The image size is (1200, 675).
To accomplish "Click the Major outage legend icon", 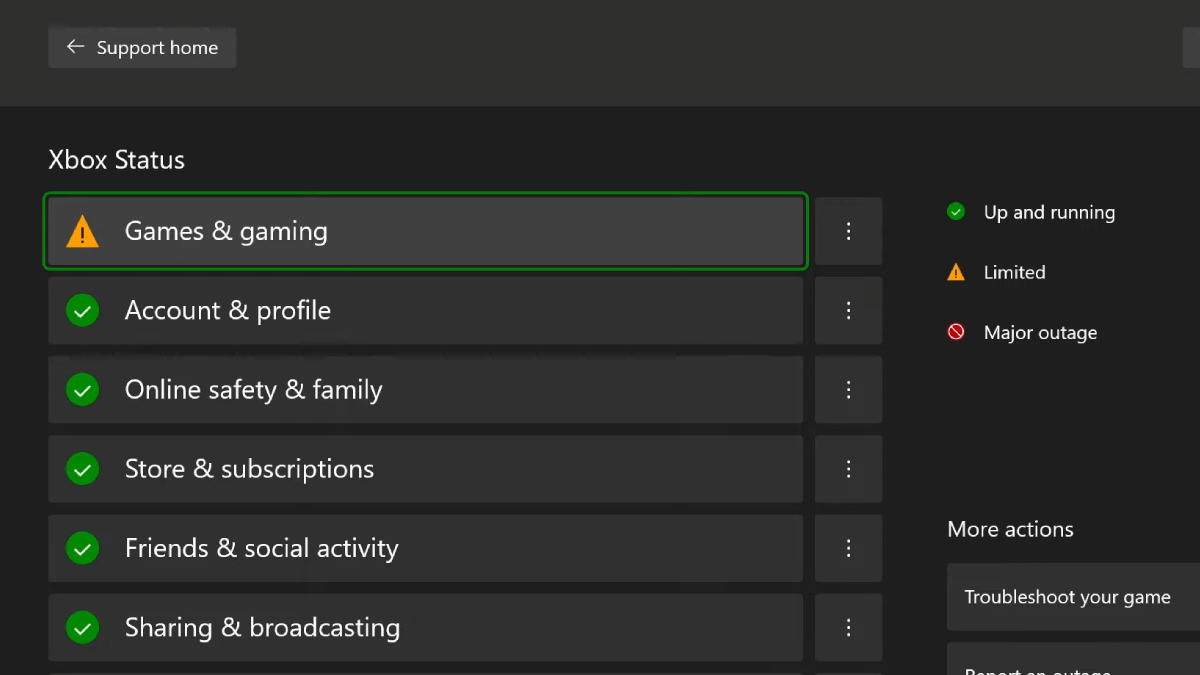I will 955,332.
